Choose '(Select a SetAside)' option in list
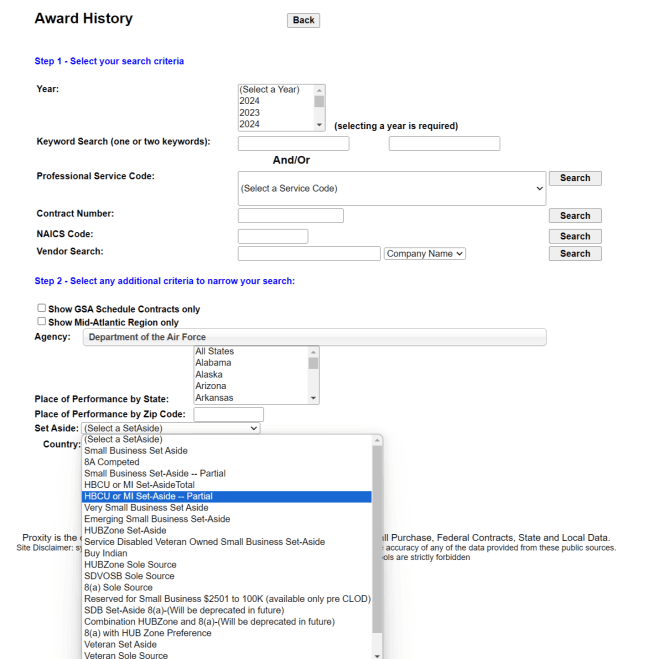This screenshot has width=659, height=659. [227, 439]
